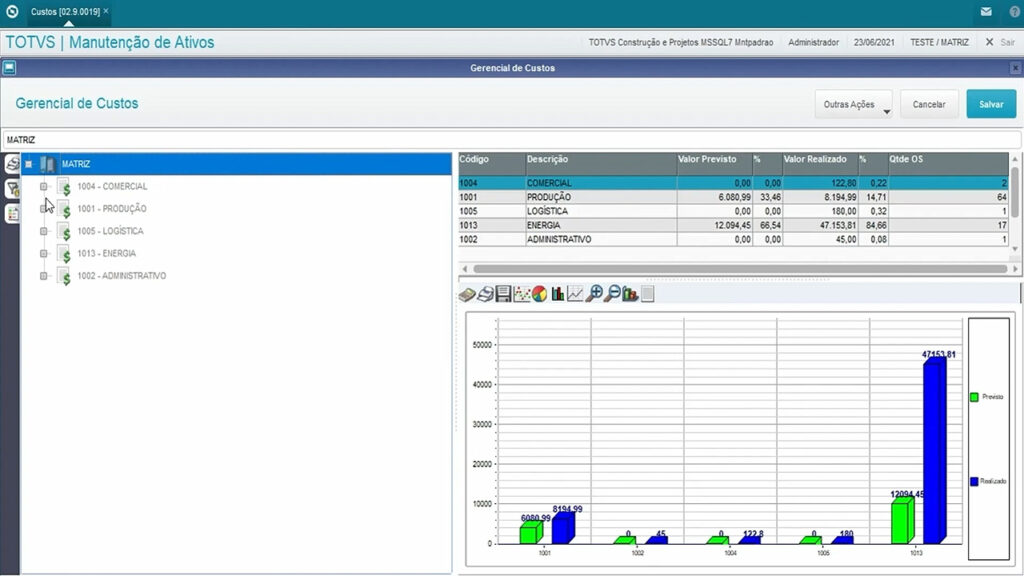Viewport: 1024px width, 576px height.
Task: Click the TOTVS logo icon in top-left corner
Action: (12, 12)
